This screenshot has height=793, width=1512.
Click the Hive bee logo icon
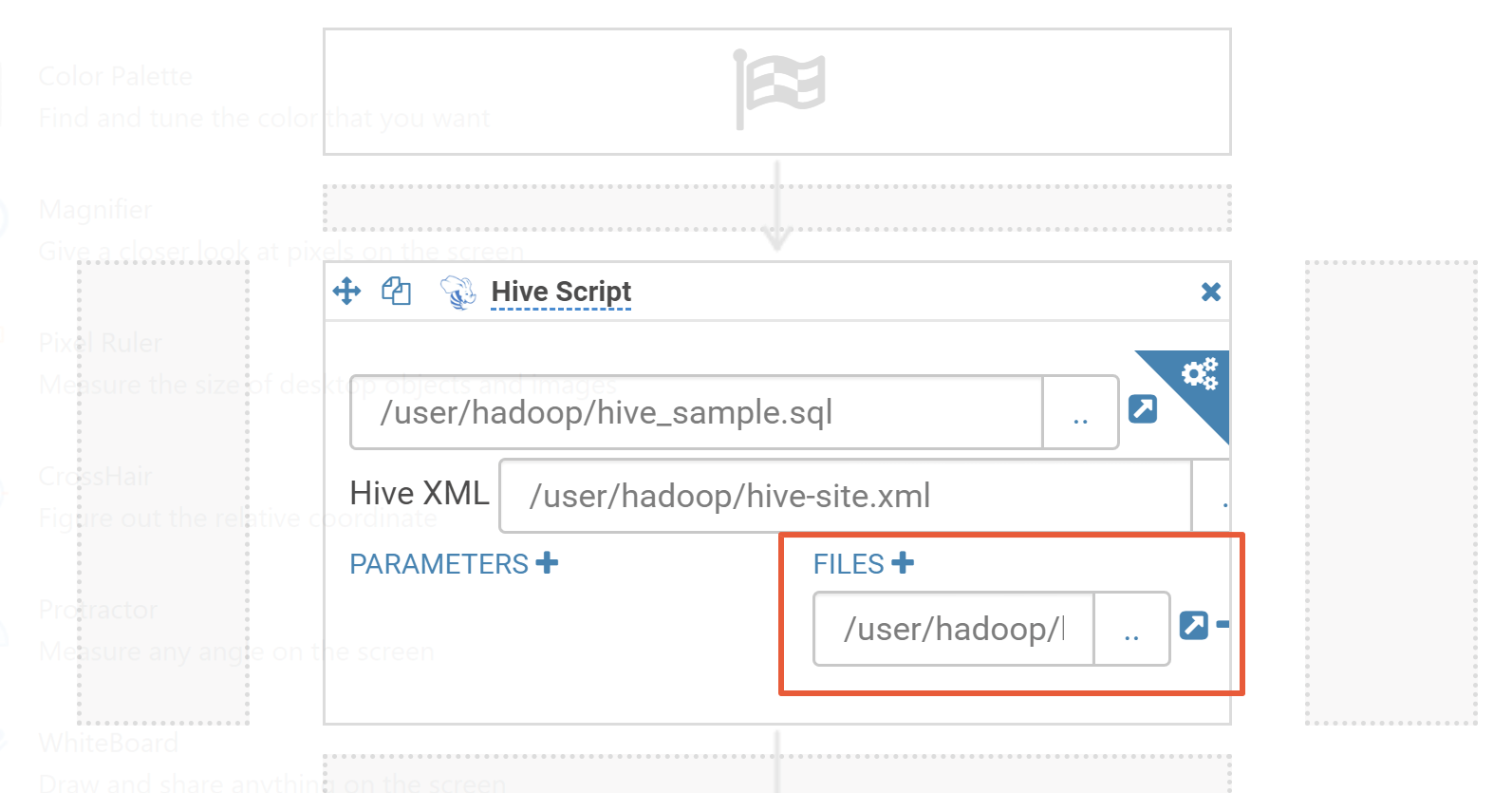(x=458, y=292)
